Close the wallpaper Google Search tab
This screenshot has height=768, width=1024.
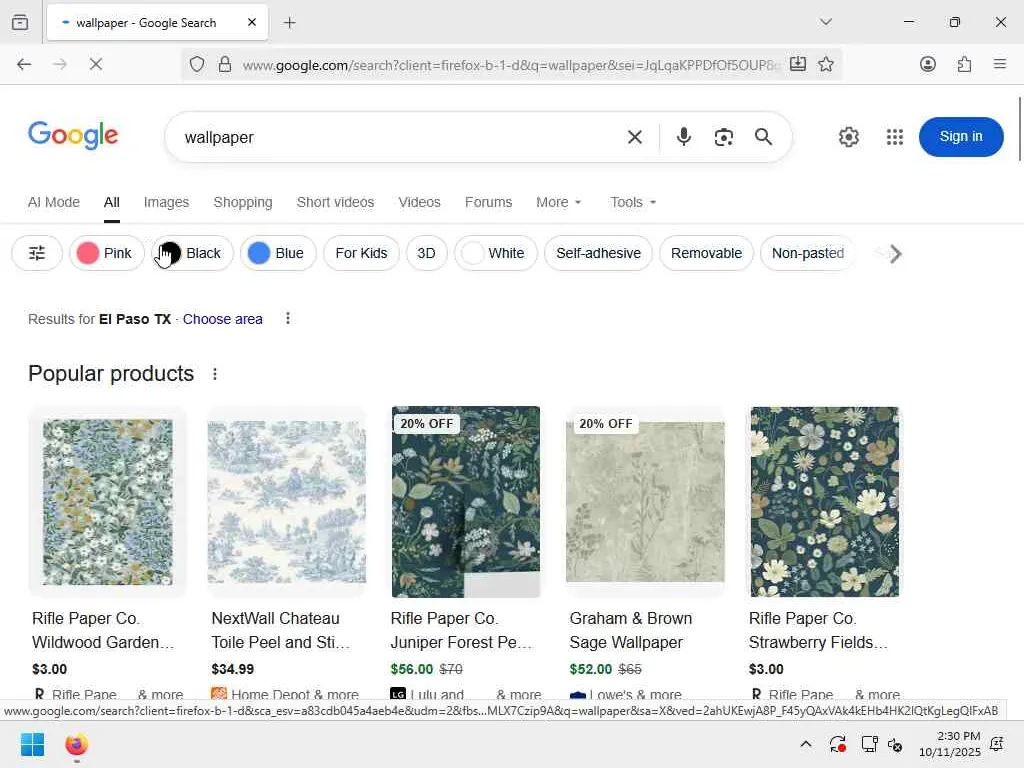point(252,22)
